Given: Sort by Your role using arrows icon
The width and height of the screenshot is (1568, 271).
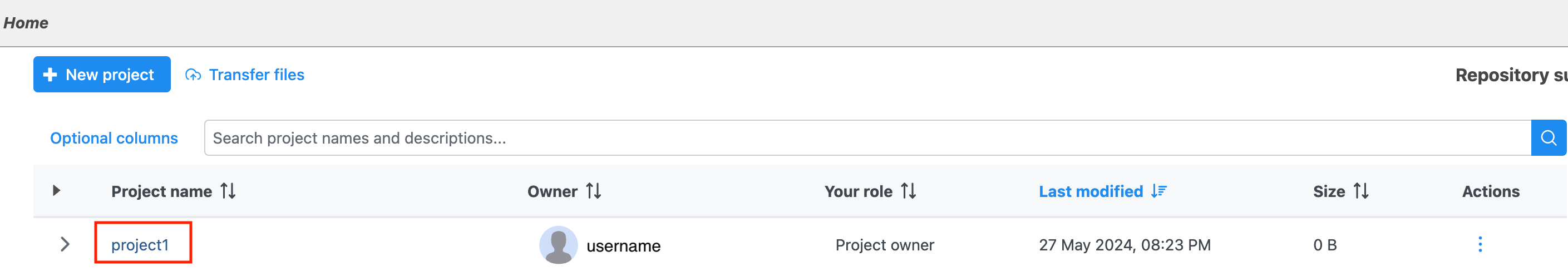Looking at the screenshot, I should pyautogui.click(x=908, y=191).
